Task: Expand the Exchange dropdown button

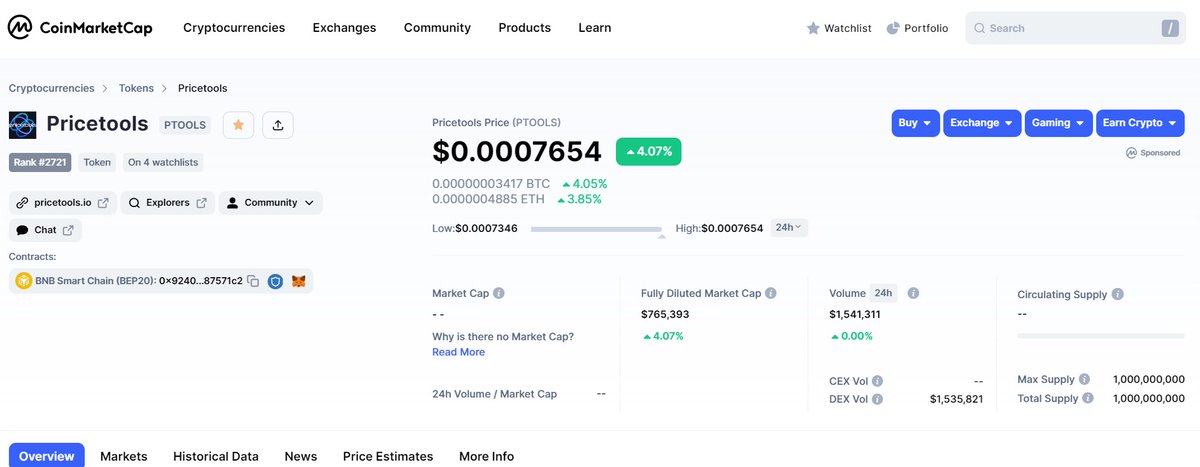Action: (x=982, y=123)
